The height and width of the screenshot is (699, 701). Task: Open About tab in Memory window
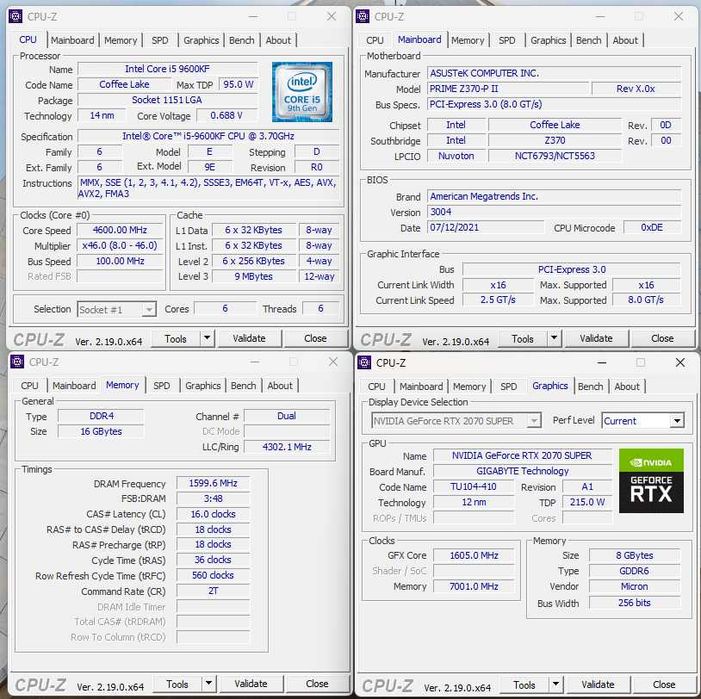tap(280, 386)
